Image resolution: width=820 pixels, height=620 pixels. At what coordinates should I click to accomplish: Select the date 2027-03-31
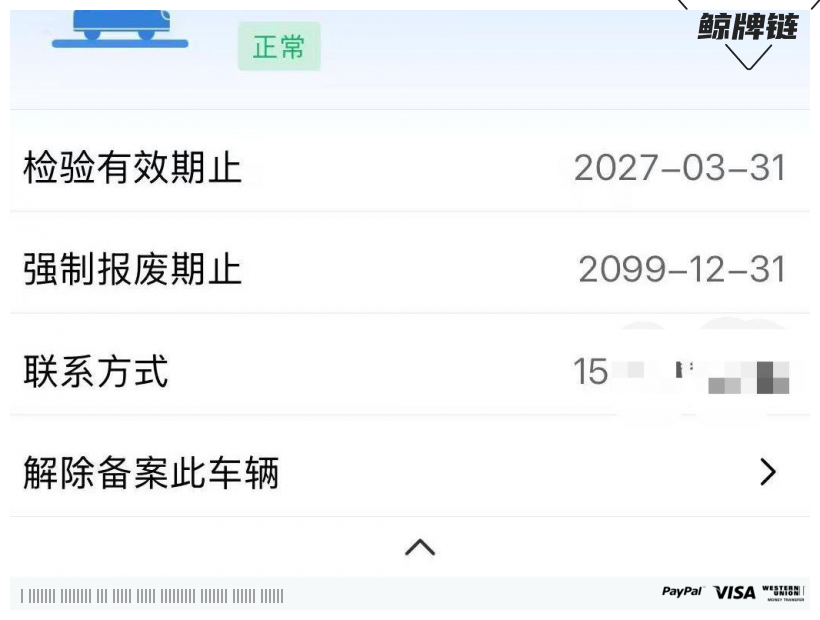point(680,168)
